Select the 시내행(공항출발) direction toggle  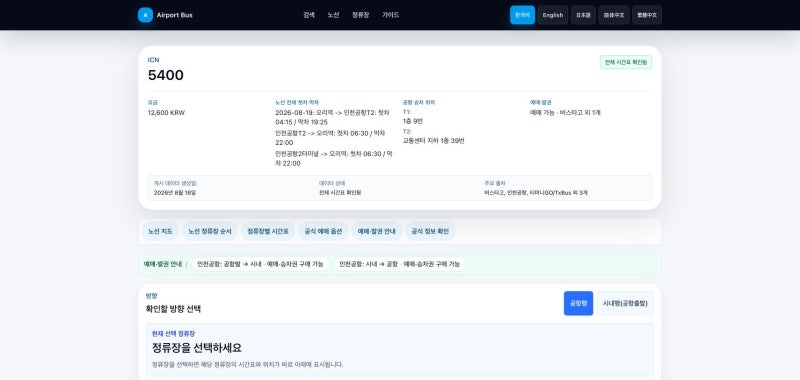[625, 303]
